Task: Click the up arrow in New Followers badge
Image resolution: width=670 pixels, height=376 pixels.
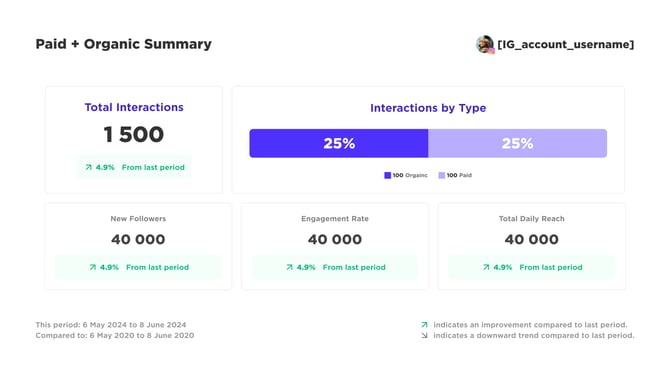Action: pos(93,267)
